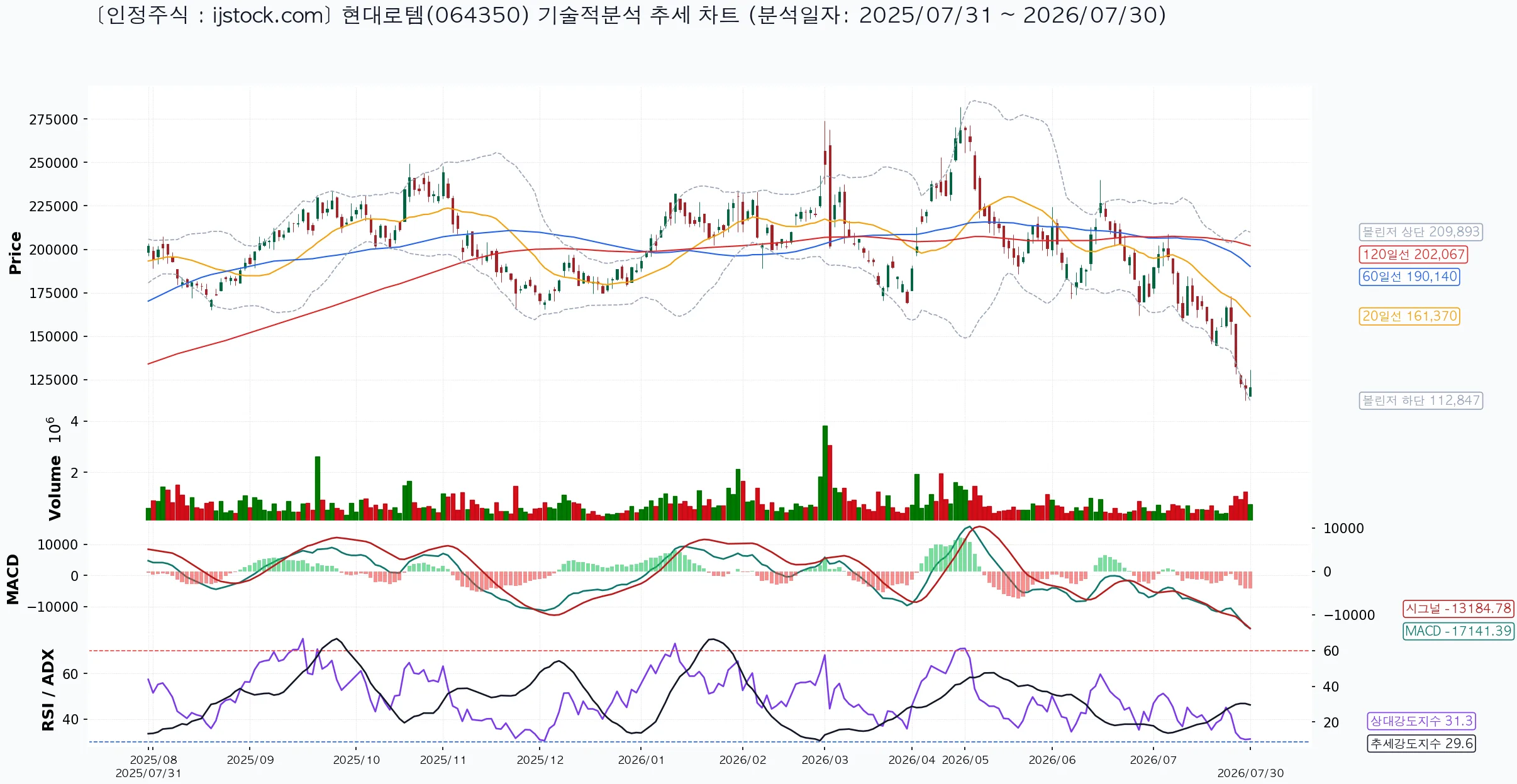Click the 125000 price tick label
Screen dimensions: 1517x784
pyautogui.click(x=53, y=380)
